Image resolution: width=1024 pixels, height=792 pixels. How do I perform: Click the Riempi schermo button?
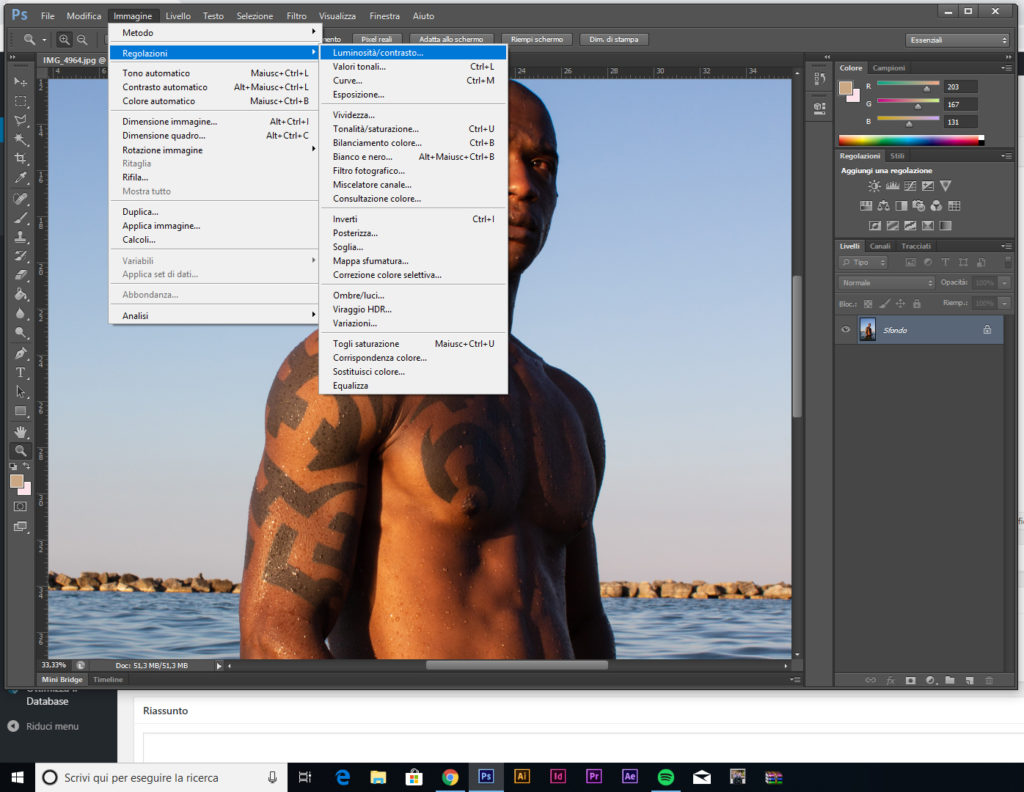536,40
